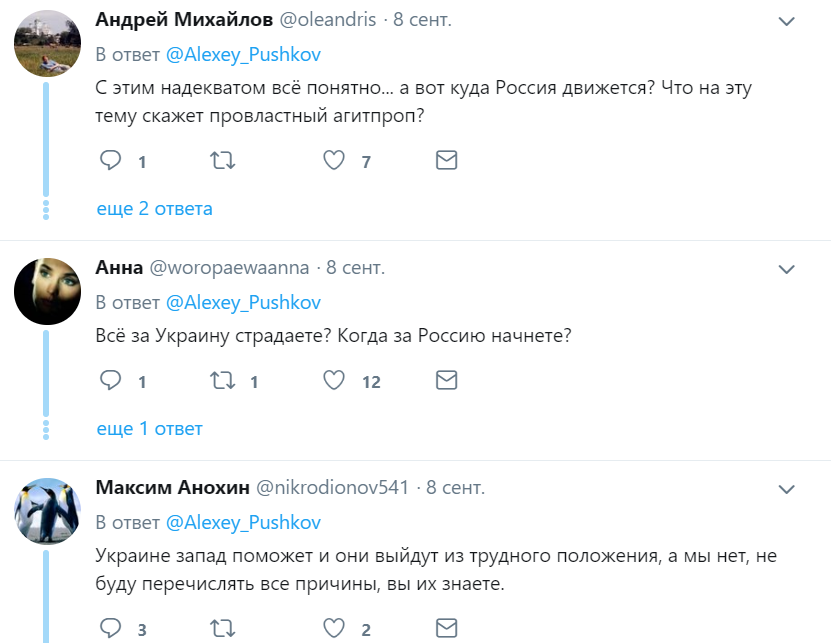831x643 pixels.
Task: Open @Alexey_Pushkov link in Анна's reply
Action: click(243, 303)
